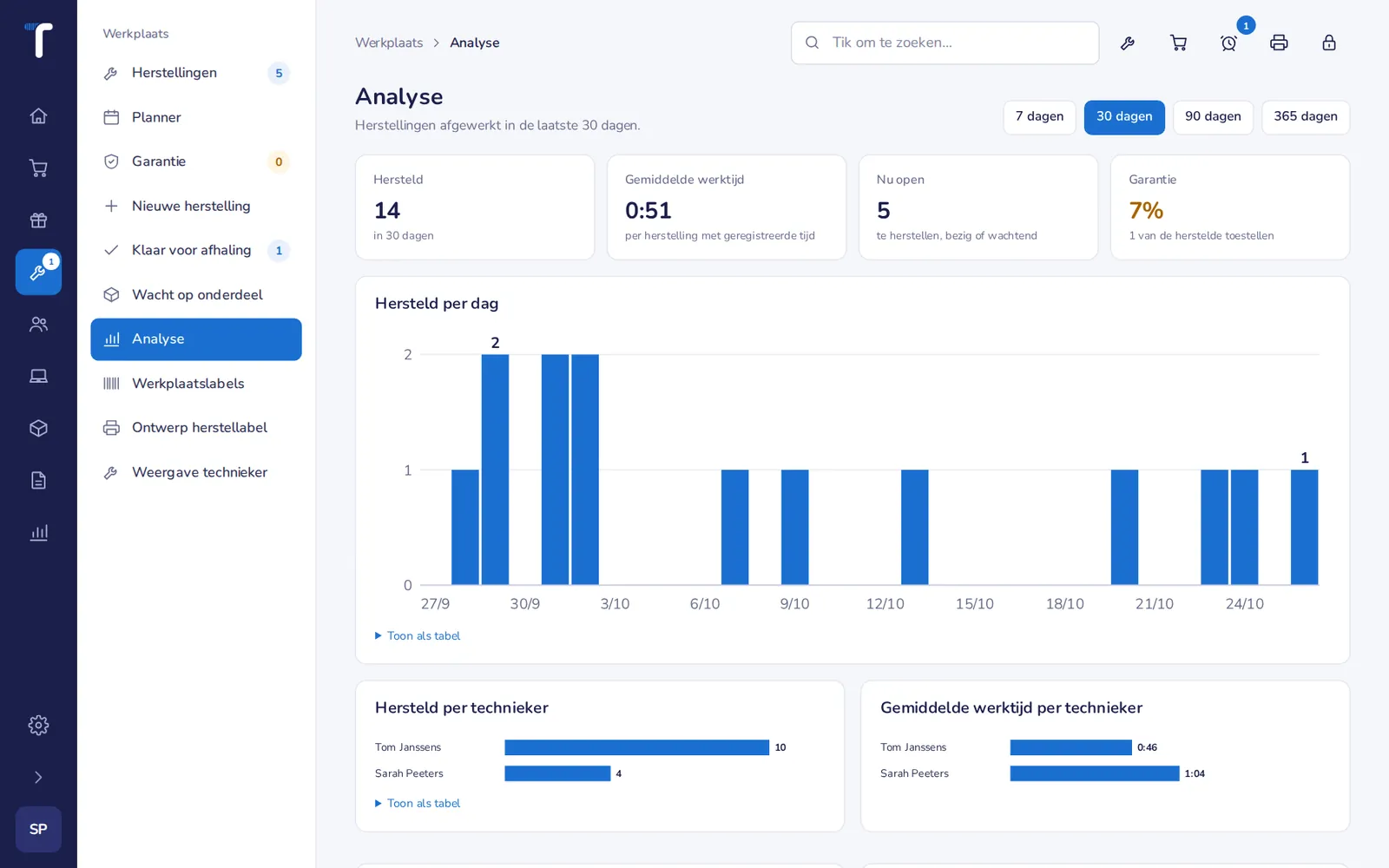Open the settings gear icon
1389x868 pixels.
(38, 725)
